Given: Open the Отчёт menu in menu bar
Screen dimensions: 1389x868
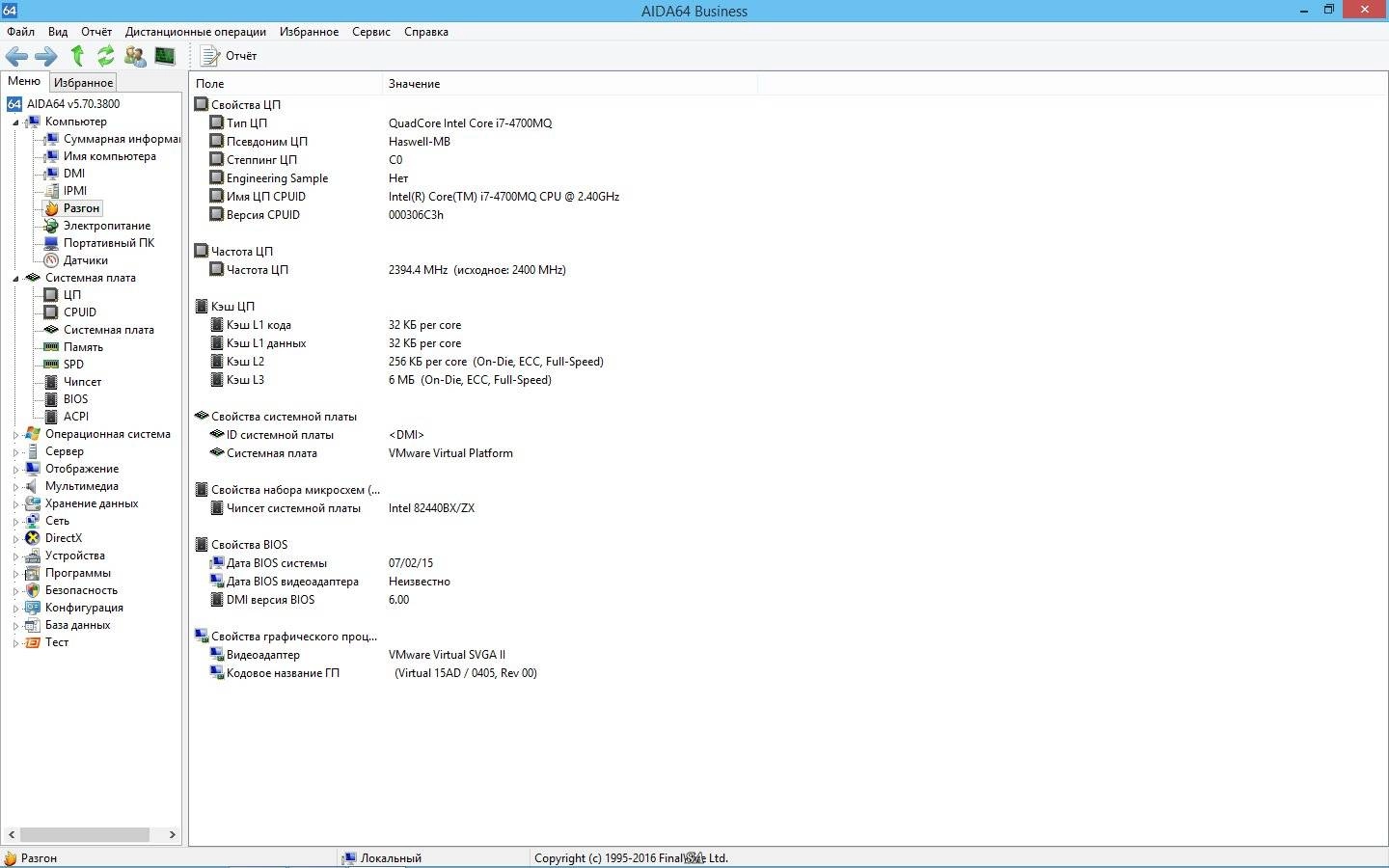Looking at the screenshot, I should click(96, 32).
